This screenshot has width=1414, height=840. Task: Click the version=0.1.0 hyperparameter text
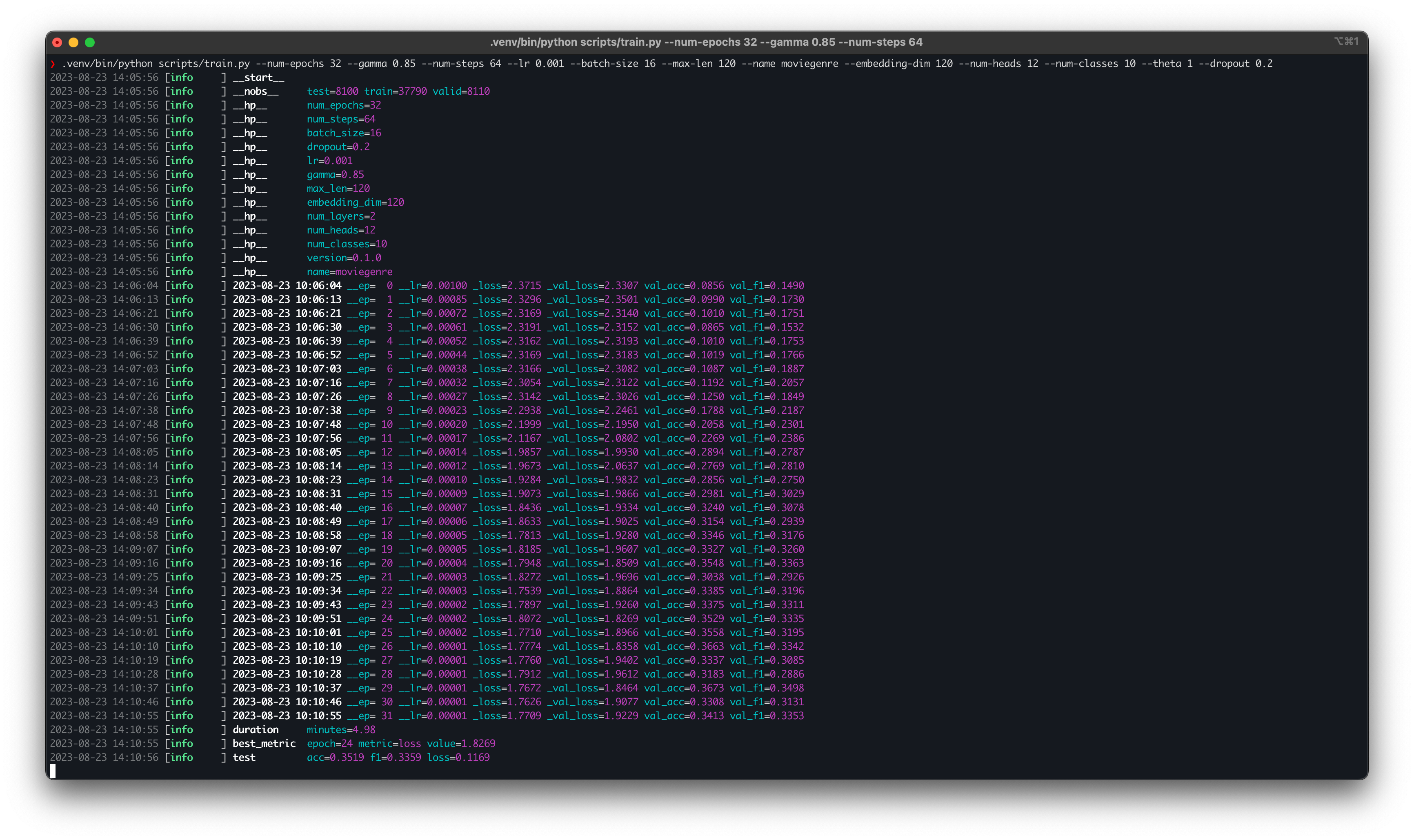[x=344, y=258]
